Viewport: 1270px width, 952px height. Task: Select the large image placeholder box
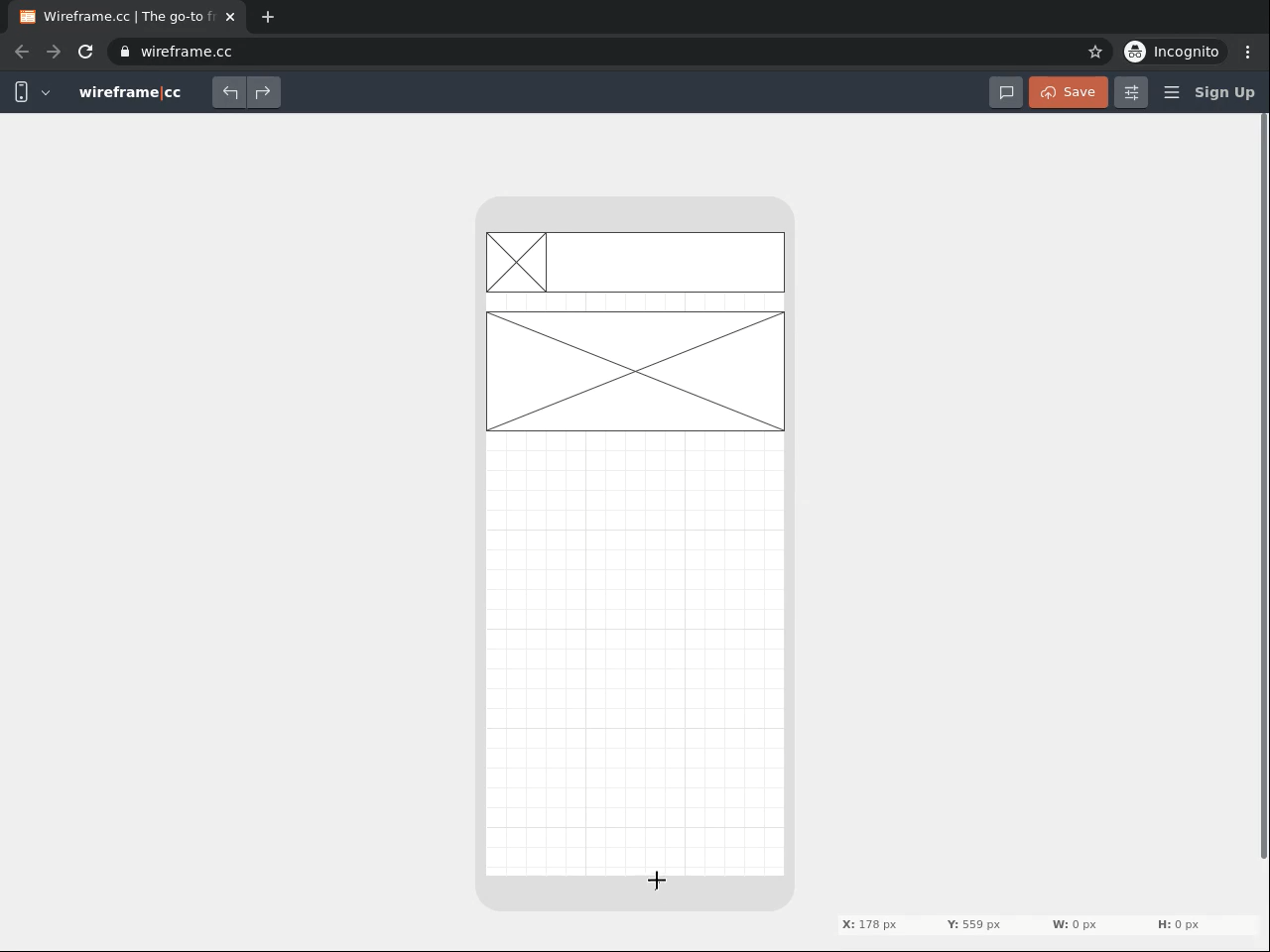point(635,371)
